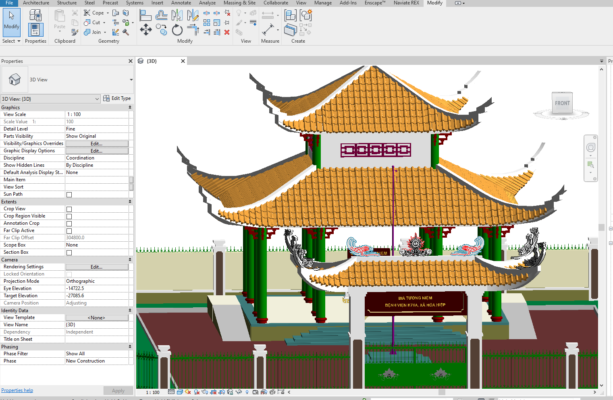Collapse the Graphics properties section
Viewport: 613px width, 400px height.
pyautogui.click(x=129, y=107)
